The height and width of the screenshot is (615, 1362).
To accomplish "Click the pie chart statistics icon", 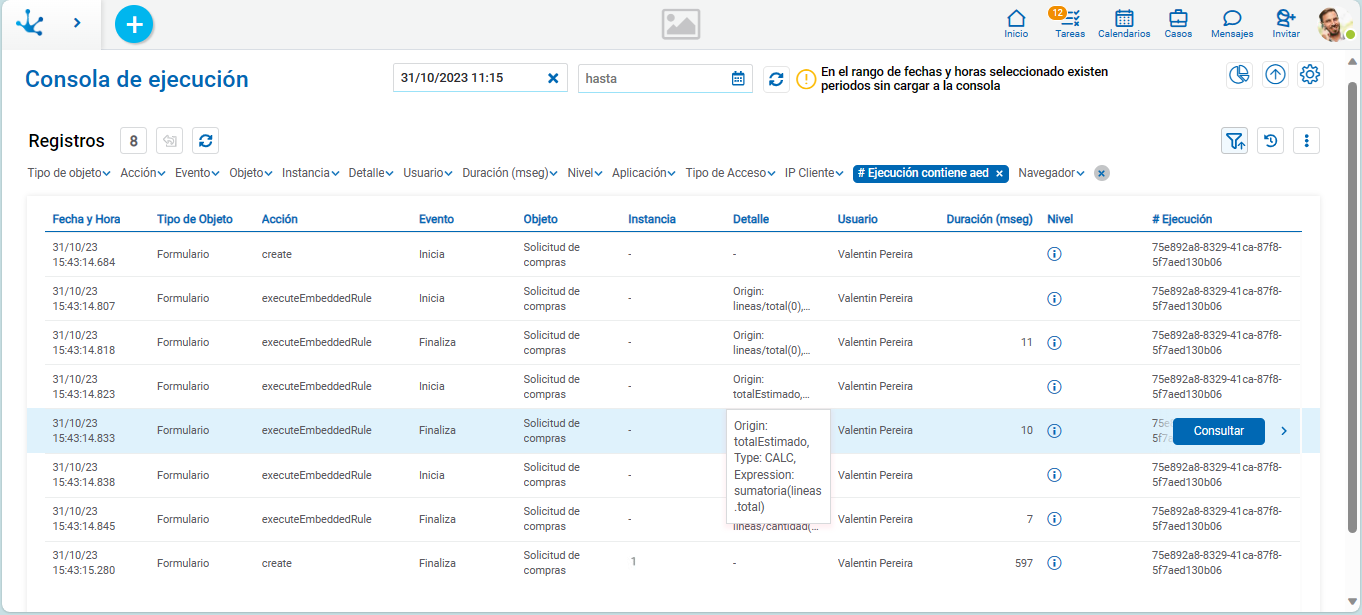I will pyautogui.click(x=1240, y=75).
